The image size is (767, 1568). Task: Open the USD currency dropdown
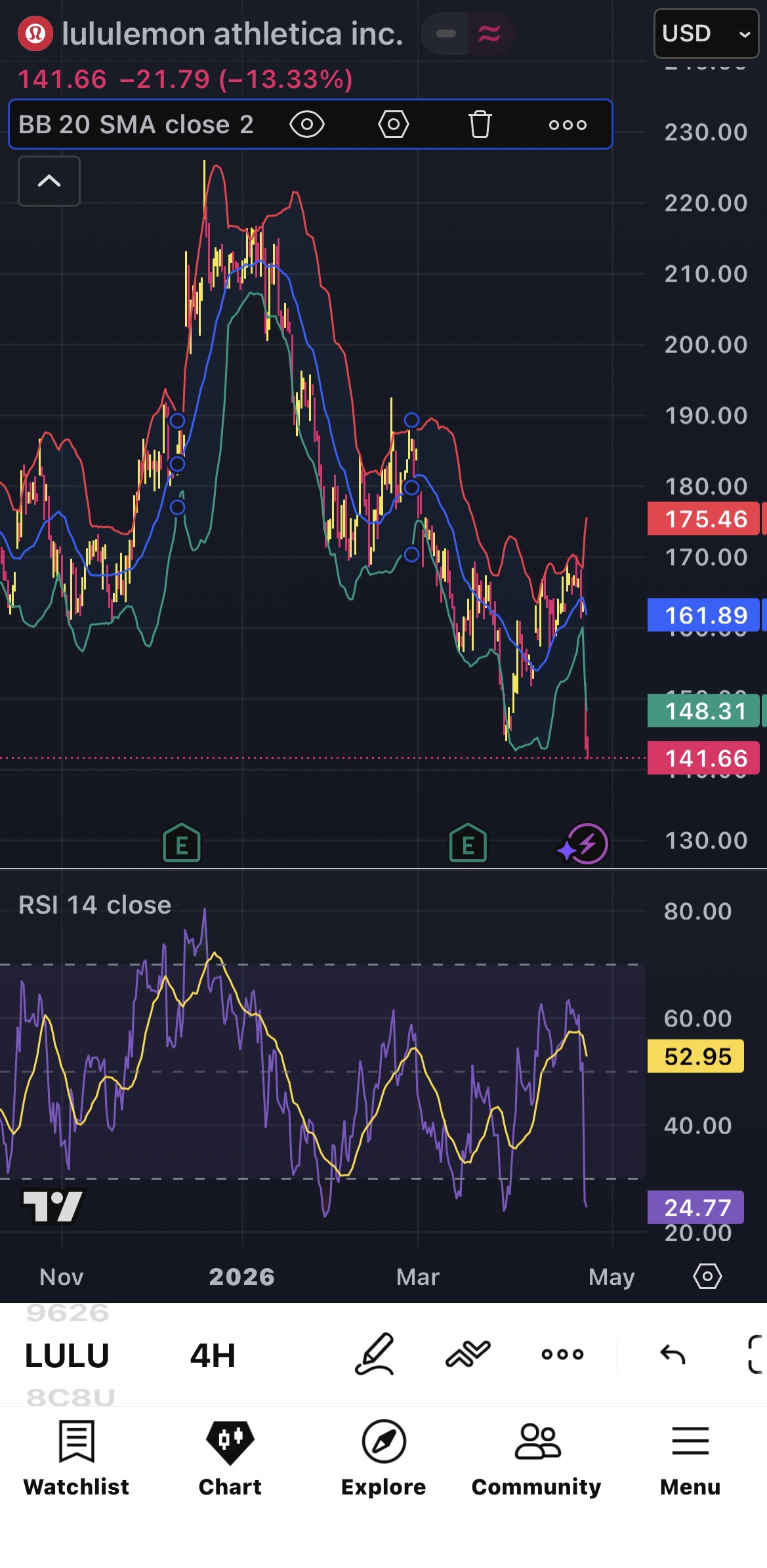707,33
